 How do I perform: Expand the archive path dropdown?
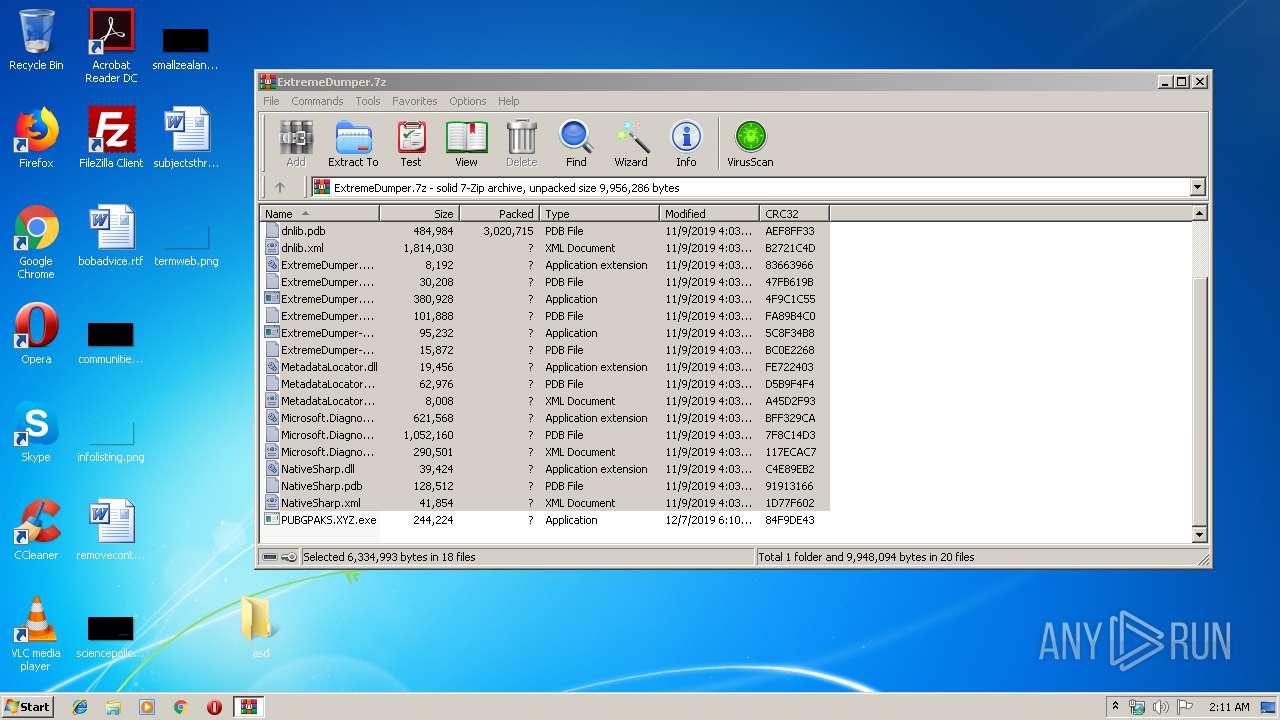[1197, 187]
